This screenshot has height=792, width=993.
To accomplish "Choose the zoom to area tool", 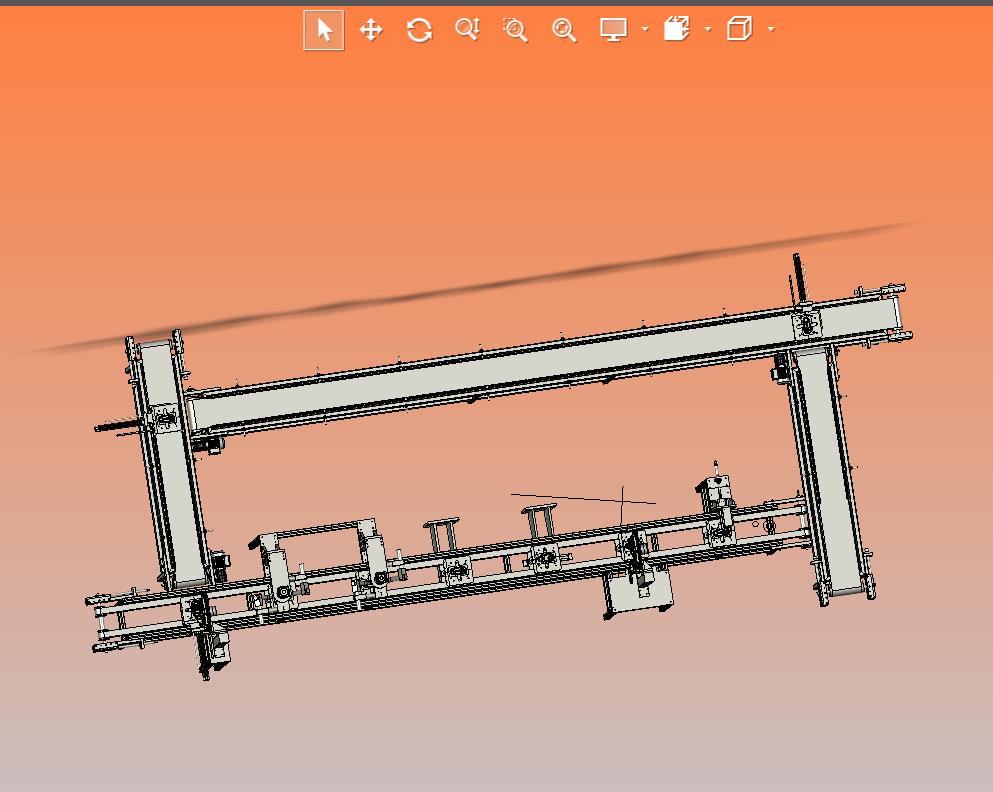I will [x=515, y=30].
